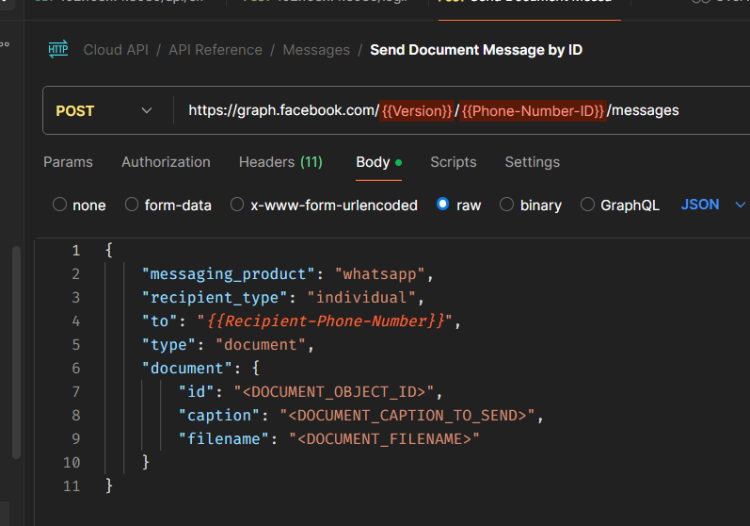The height and width of the screenshot is (526, 750).
Task: Switch to the Authorization tab
Action: click(x=166, y=162)
